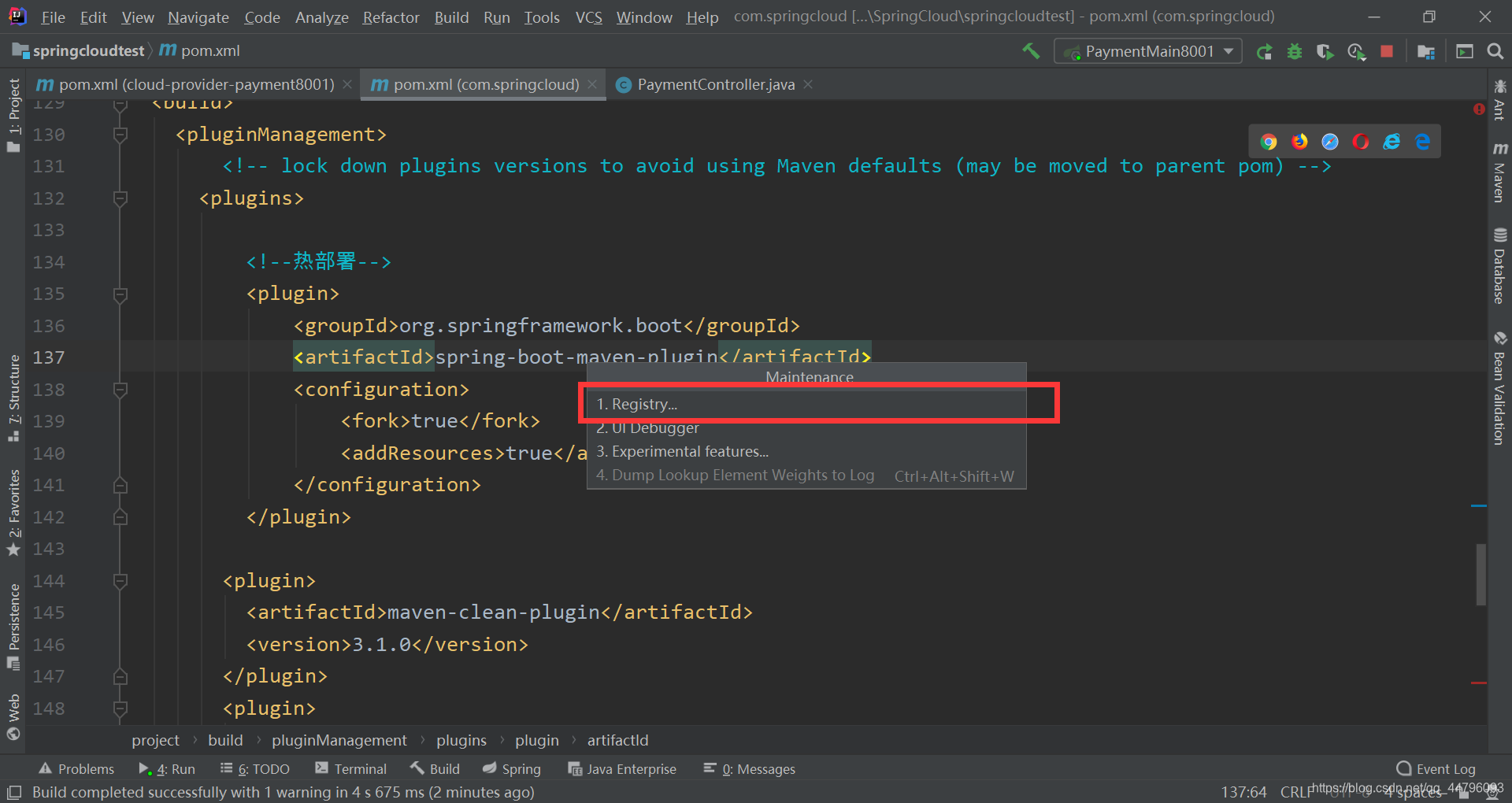
Task: Close the PaymentController.java tab
Action: tap(808, 84)
